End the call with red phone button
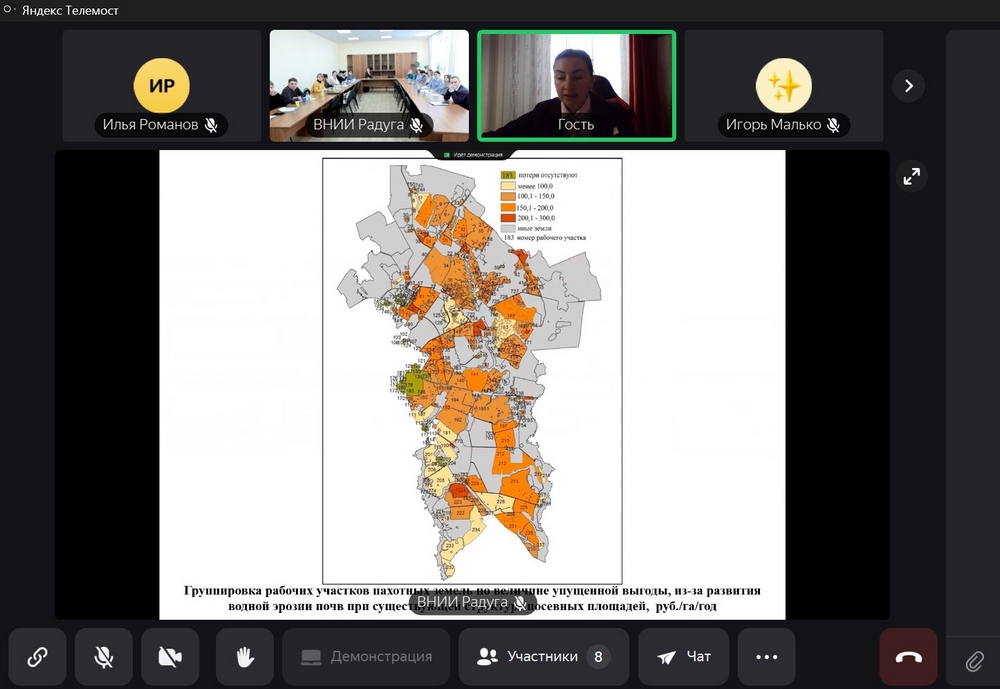1000x689 pixels. click(x=908, y=657)
